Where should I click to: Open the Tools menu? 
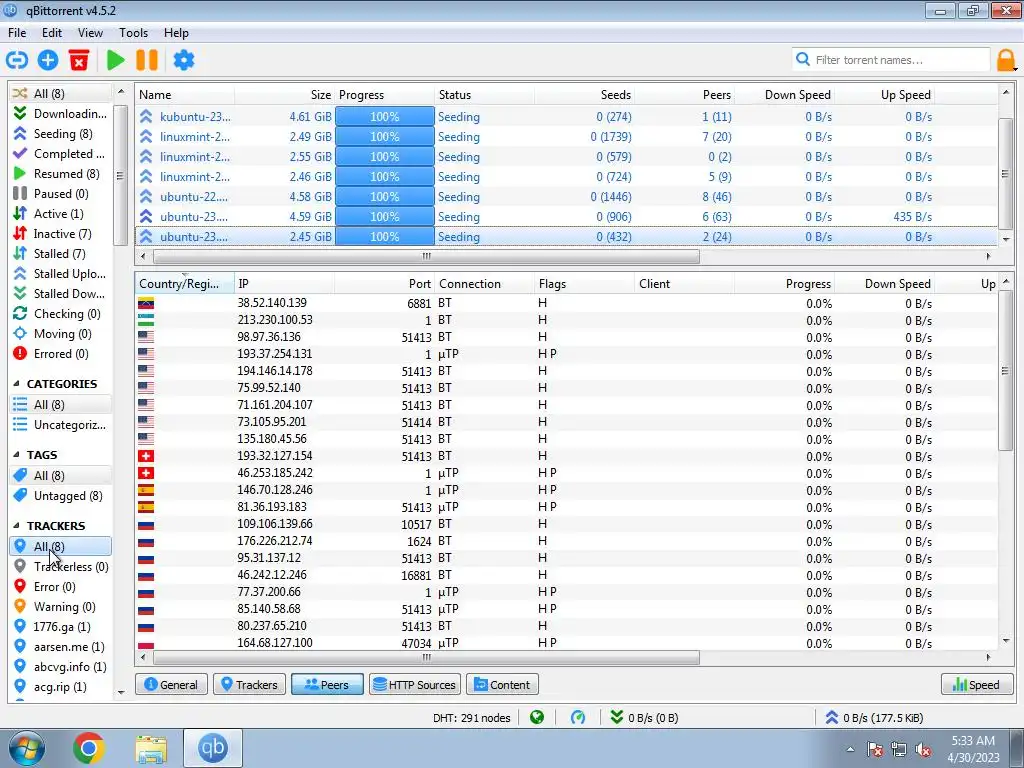pyautogui.click(x=133, y=33)
